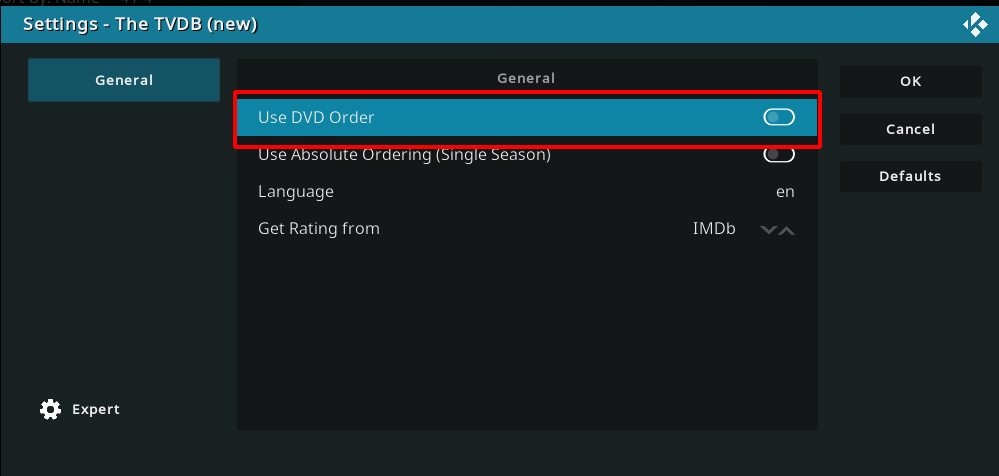Click the Expert gear icon

tap(50, 409)
